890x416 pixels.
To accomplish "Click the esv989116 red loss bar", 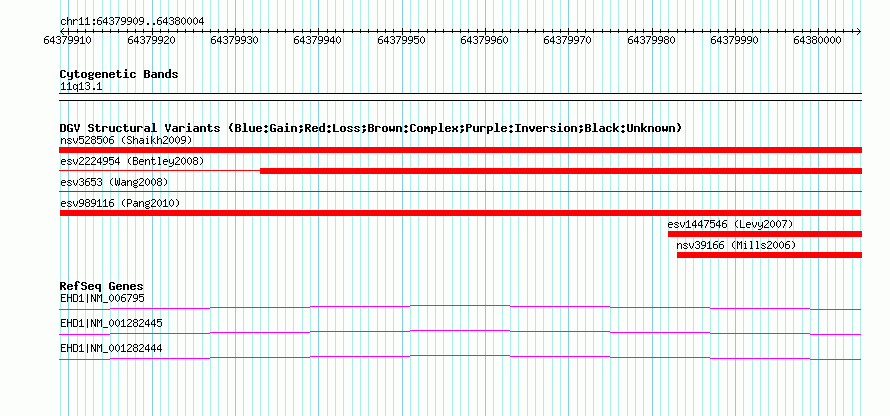I will pyautogui.click(x=460, y=213).
